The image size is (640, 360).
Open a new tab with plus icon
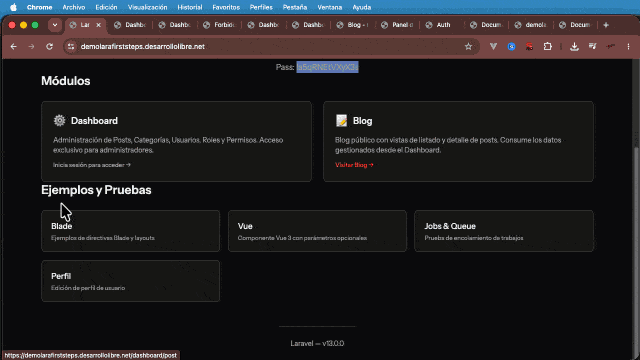(606, 25)
